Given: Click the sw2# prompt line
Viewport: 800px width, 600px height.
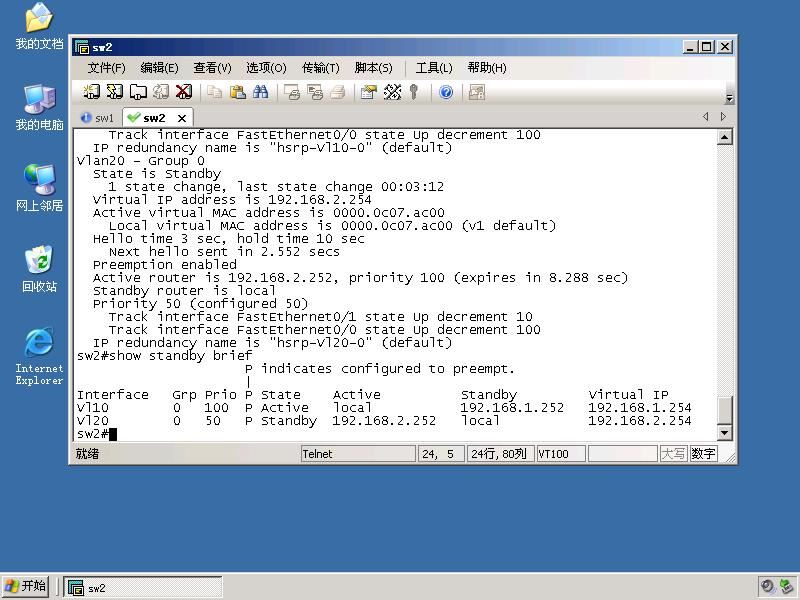Looking at the screenshot, I should point(97,434).
